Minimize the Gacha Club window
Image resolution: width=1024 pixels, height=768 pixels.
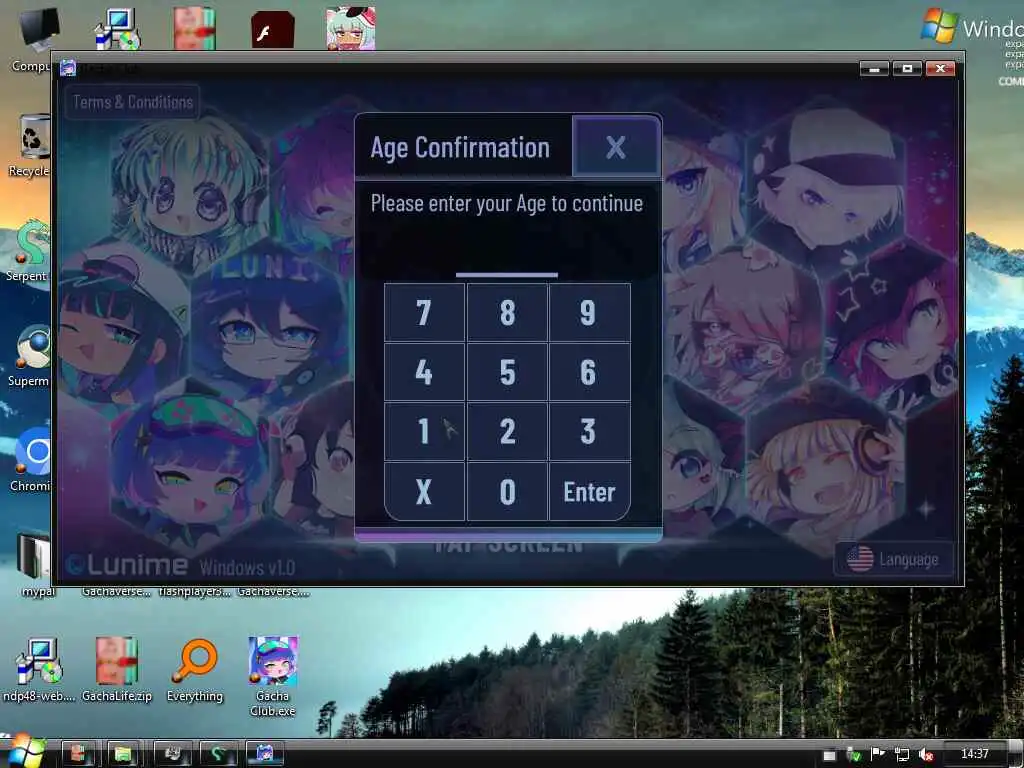tap(874, 69)
